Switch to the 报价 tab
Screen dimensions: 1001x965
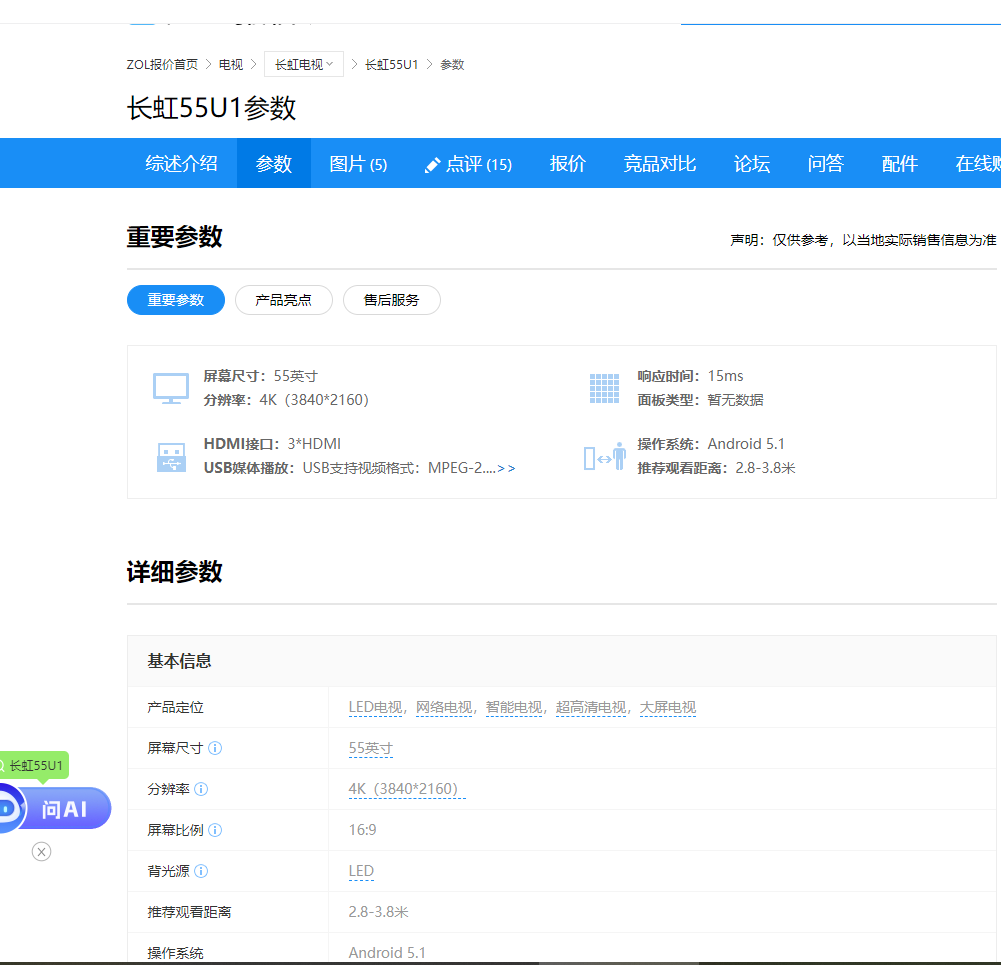point(568,163)
